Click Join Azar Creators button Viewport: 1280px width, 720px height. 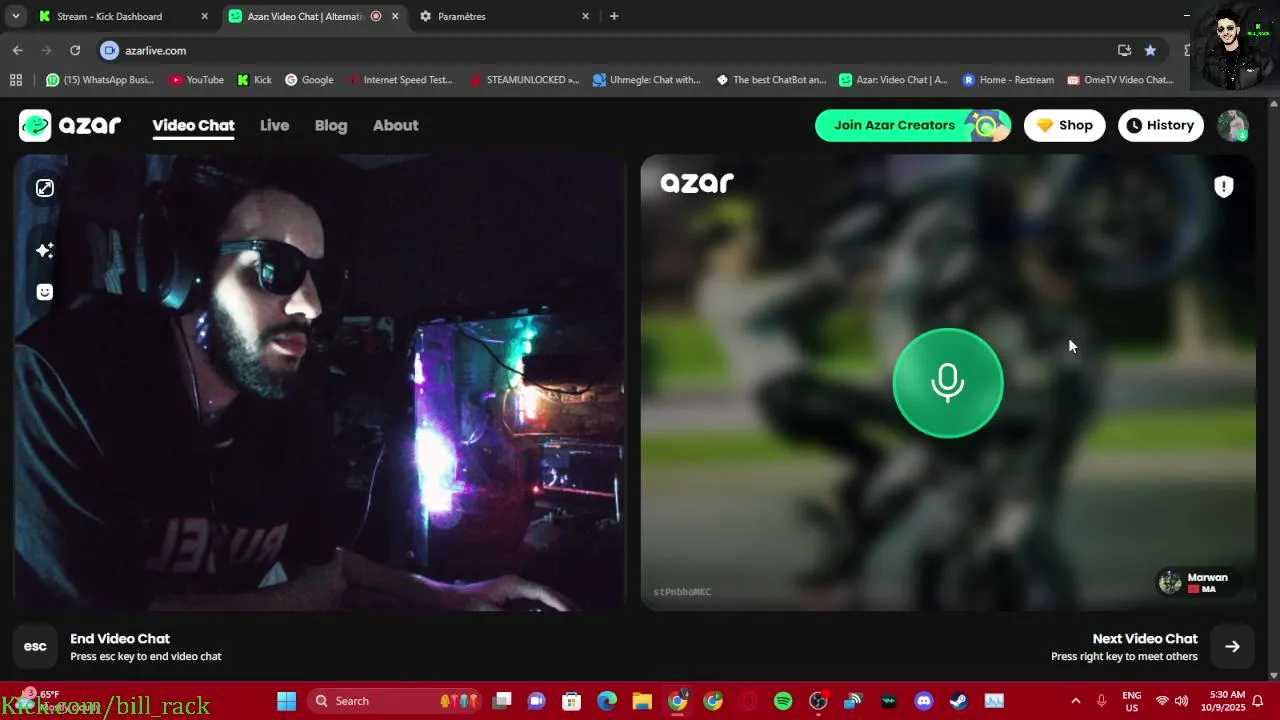pyautogui.click(x=913, y=125)
